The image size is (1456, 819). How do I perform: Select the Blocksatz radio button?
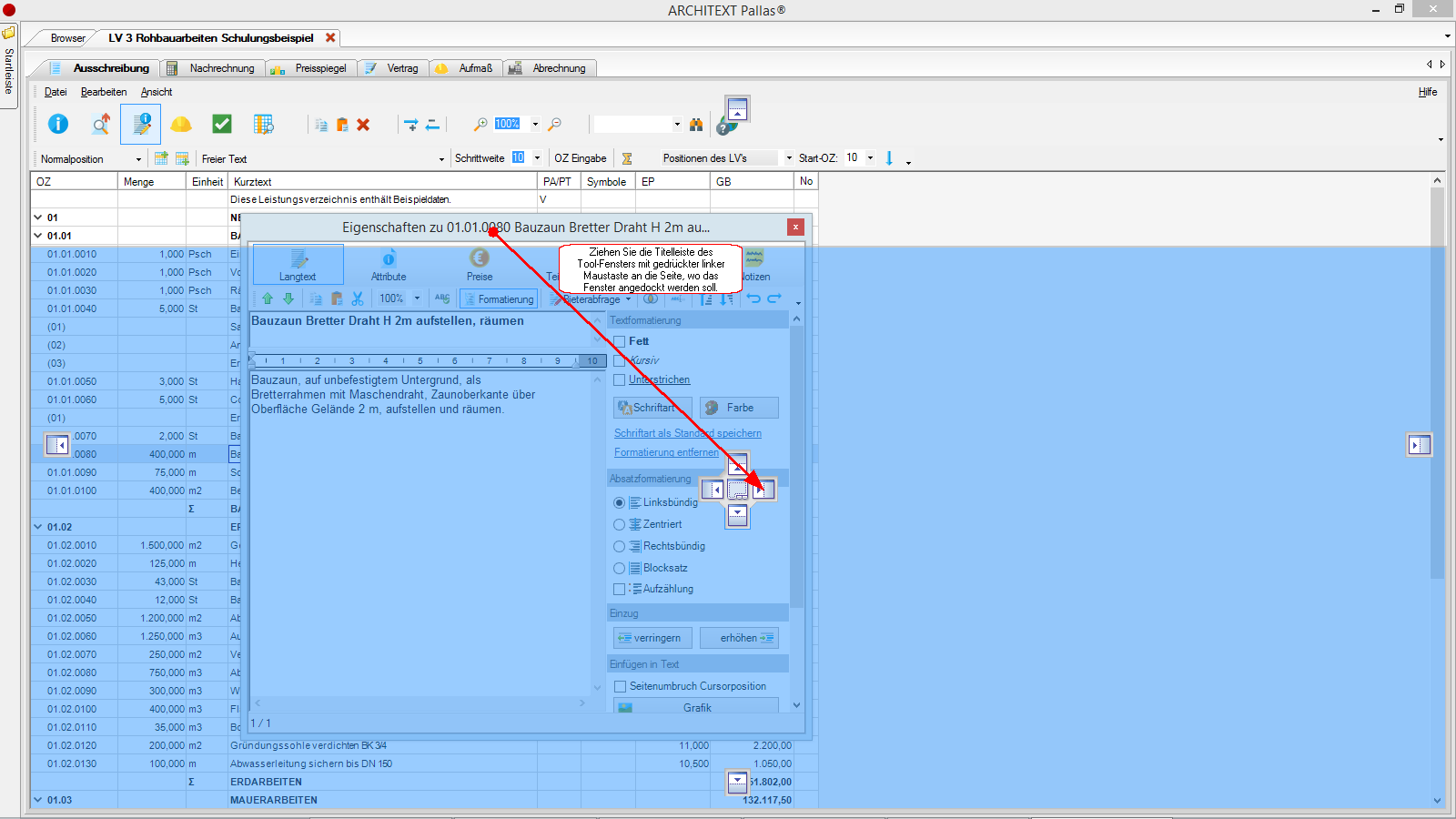click(x=620, y=568)
